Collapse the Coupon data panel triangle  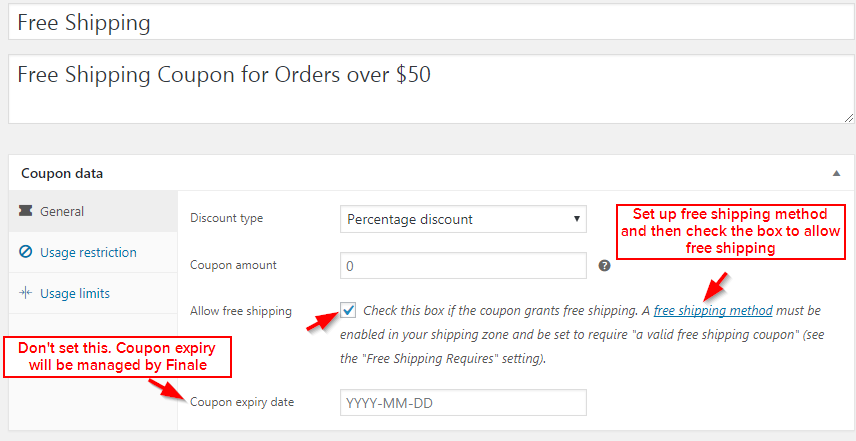point(836,174)
